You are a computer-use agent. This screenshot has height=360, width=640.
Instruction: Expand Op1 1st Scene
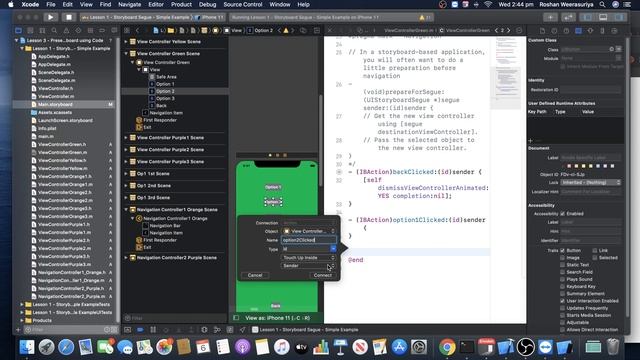pos(126,173)
